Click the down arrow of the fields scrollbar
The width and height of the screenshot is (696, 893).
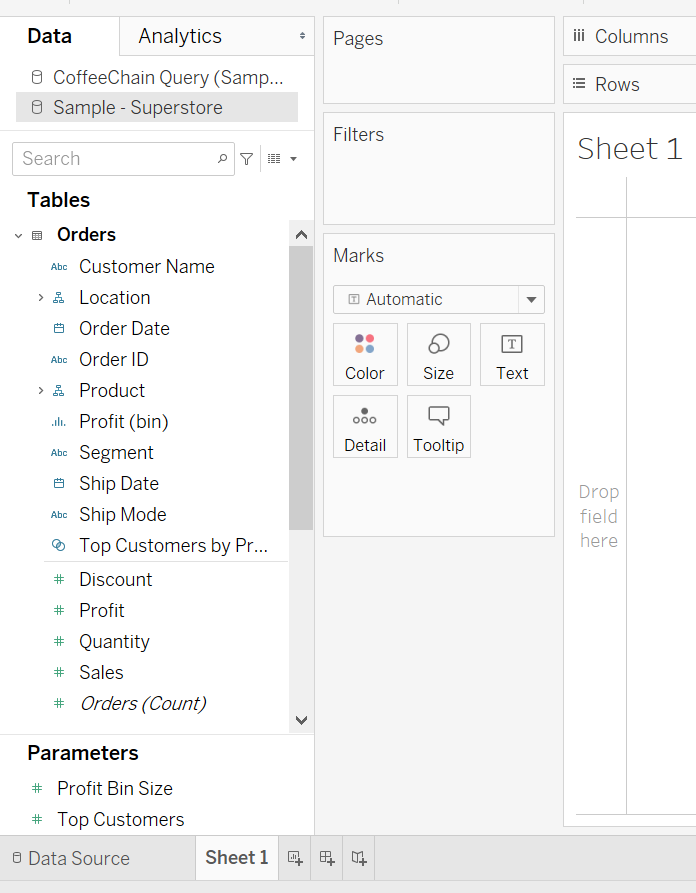pyautogui.click(x=301, y=719)
